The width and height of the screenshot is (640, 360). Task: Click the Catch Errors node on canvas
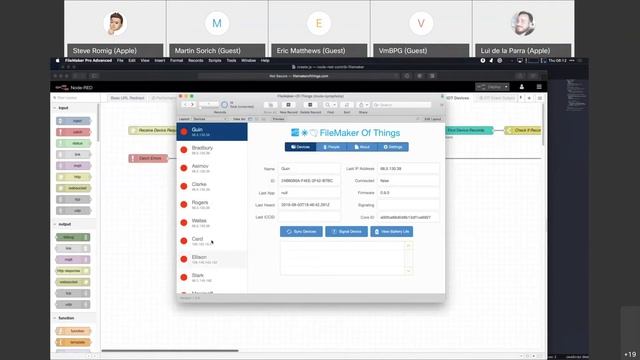tap(148, 158)
